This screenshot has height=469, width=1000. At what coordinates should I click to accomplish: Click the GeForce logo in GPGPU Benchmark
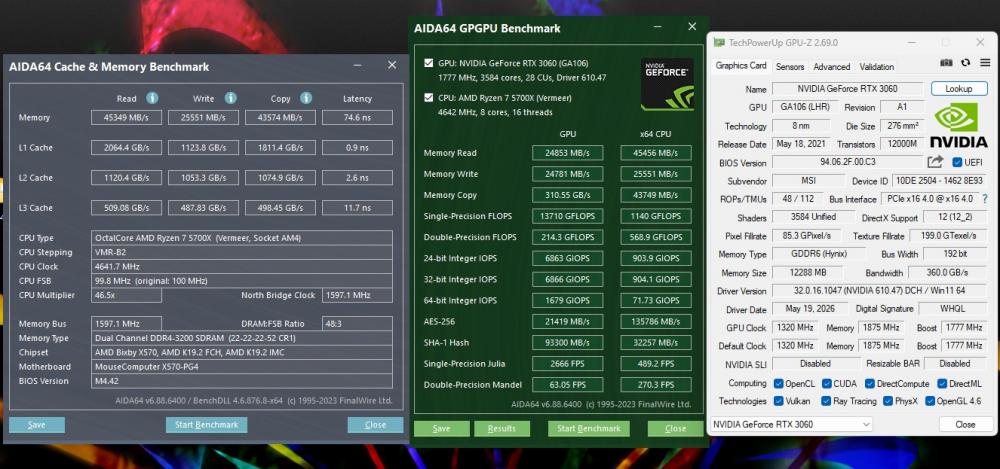(667, 84)
